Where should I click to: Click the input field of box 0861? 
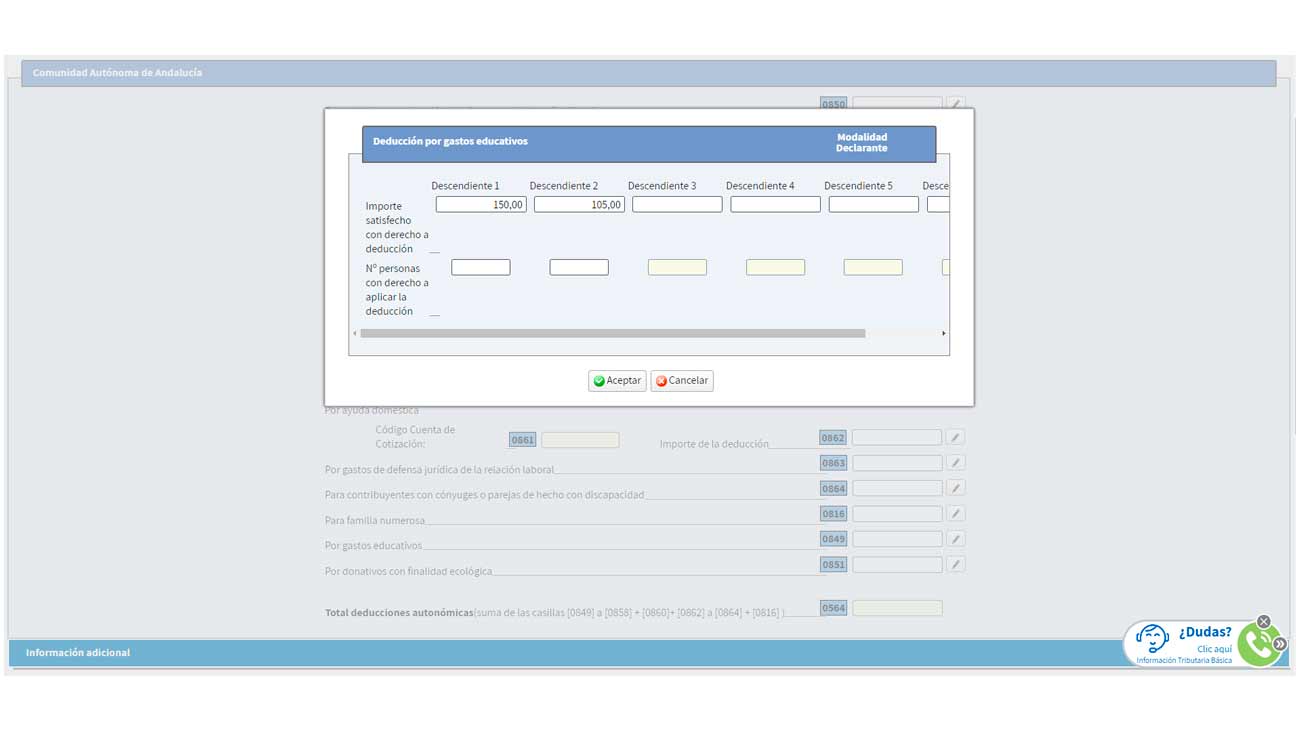click(580, 439)
